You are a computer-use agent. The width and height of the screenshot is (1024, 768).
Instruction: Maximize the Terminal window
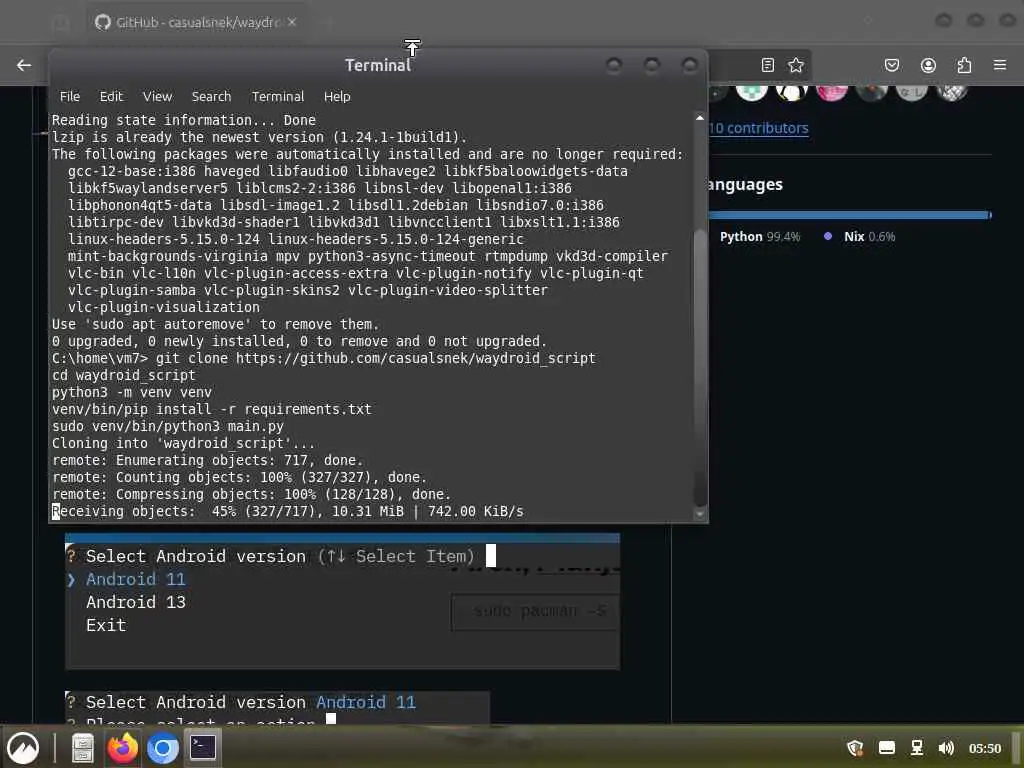click(652, 65)
